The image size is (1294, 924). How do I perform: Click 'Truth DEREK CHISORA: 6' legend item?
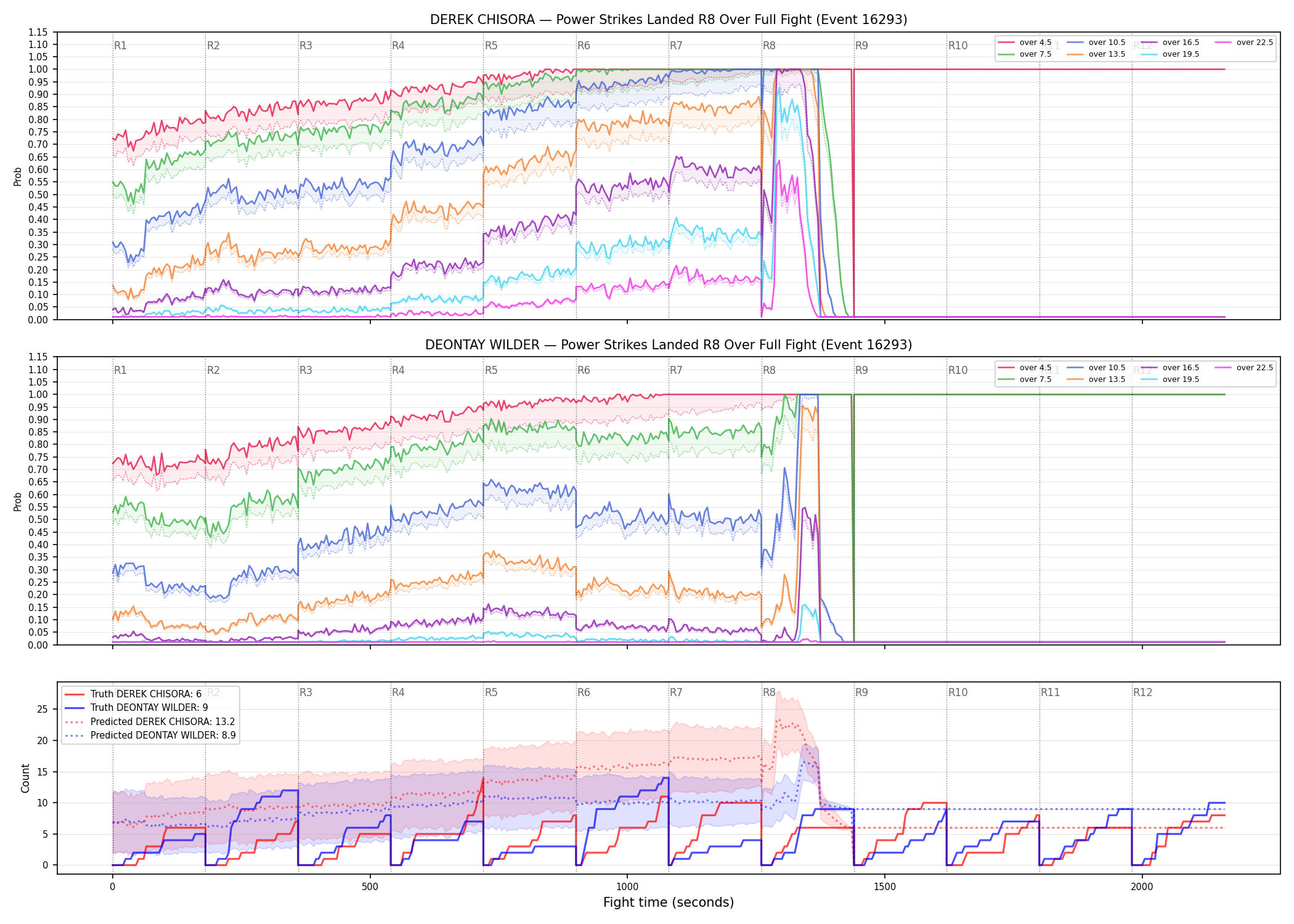133,694
